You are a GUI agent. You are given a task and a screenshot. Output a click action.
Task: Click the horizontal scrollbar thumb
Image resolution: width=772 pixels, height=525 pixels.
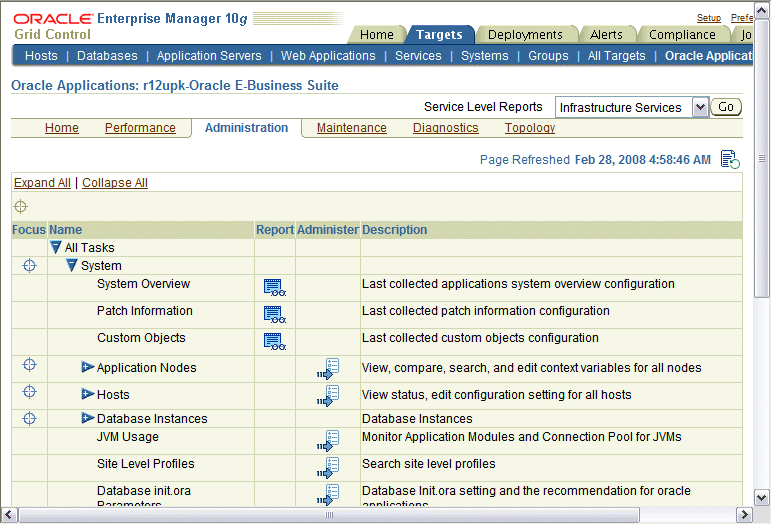(329, 515)
